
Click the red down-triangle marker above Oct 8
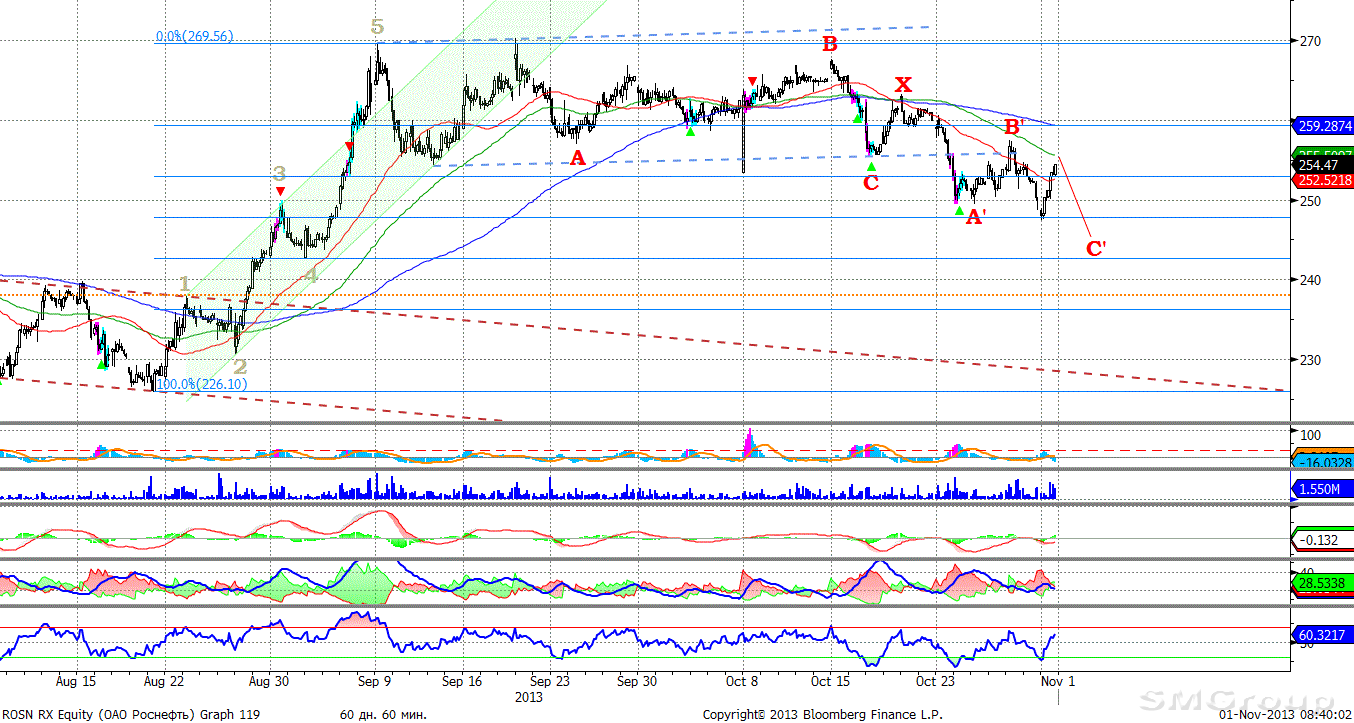coord(752,81)
